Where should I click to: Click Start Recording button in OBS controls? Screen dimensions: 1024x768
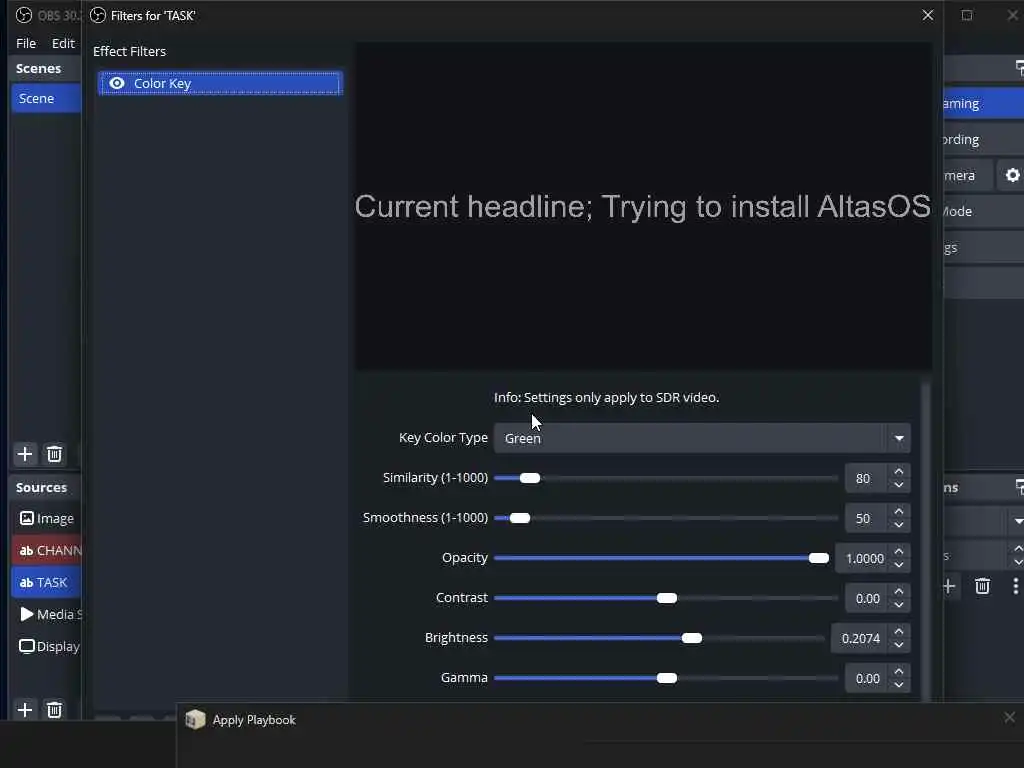coord(984,140)
